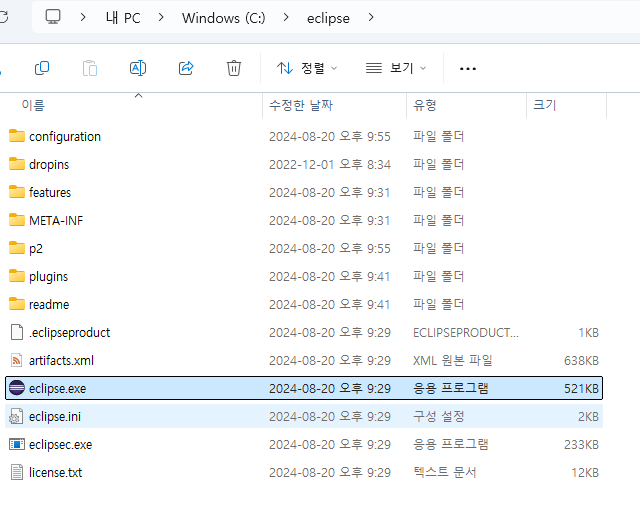This screenshot has height=508, width=640.
Task: Select the configuration folder icon
Action: (x=17, y=136)
